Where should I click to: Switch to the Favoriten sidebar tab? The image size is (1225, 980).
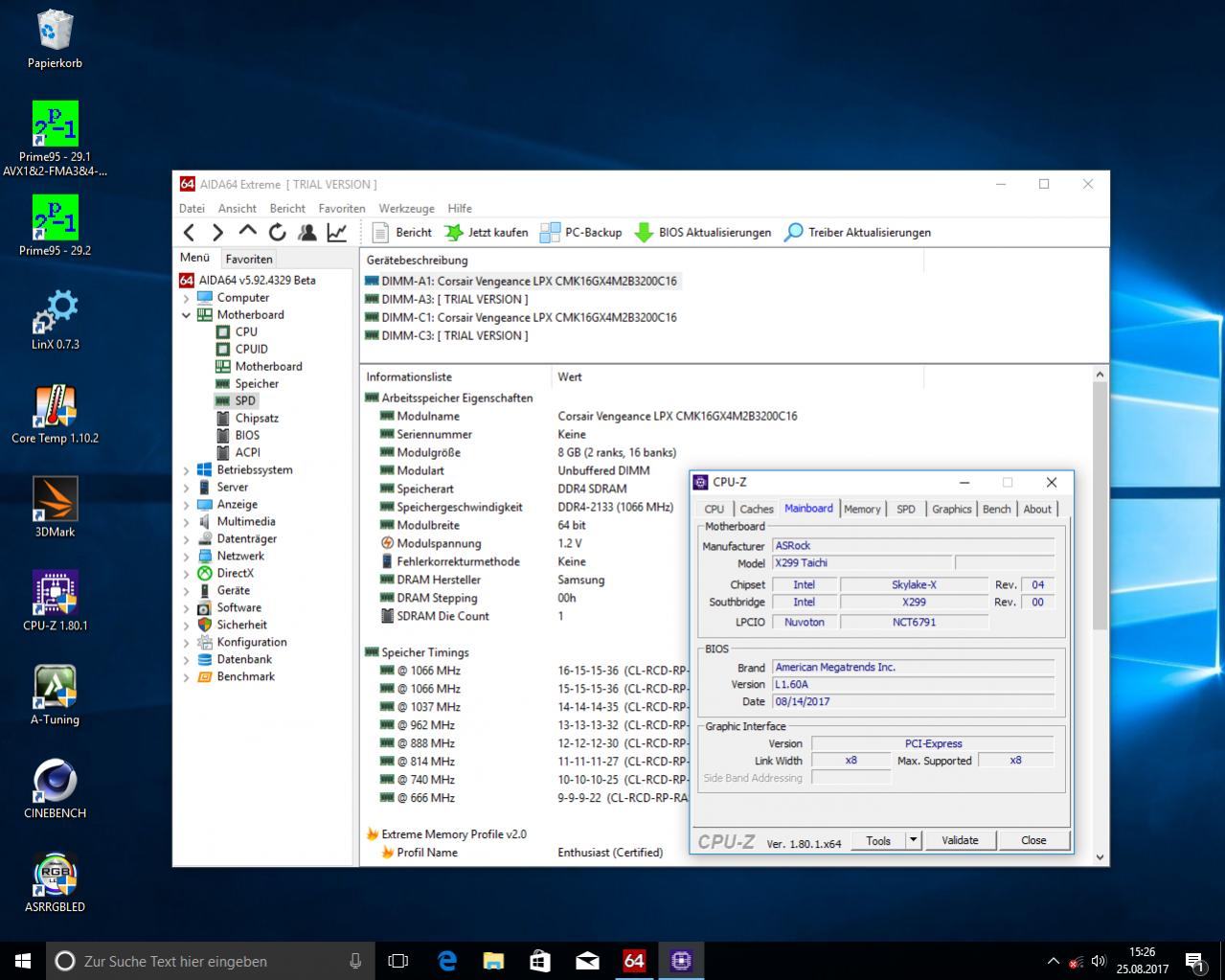coord(249,259)
